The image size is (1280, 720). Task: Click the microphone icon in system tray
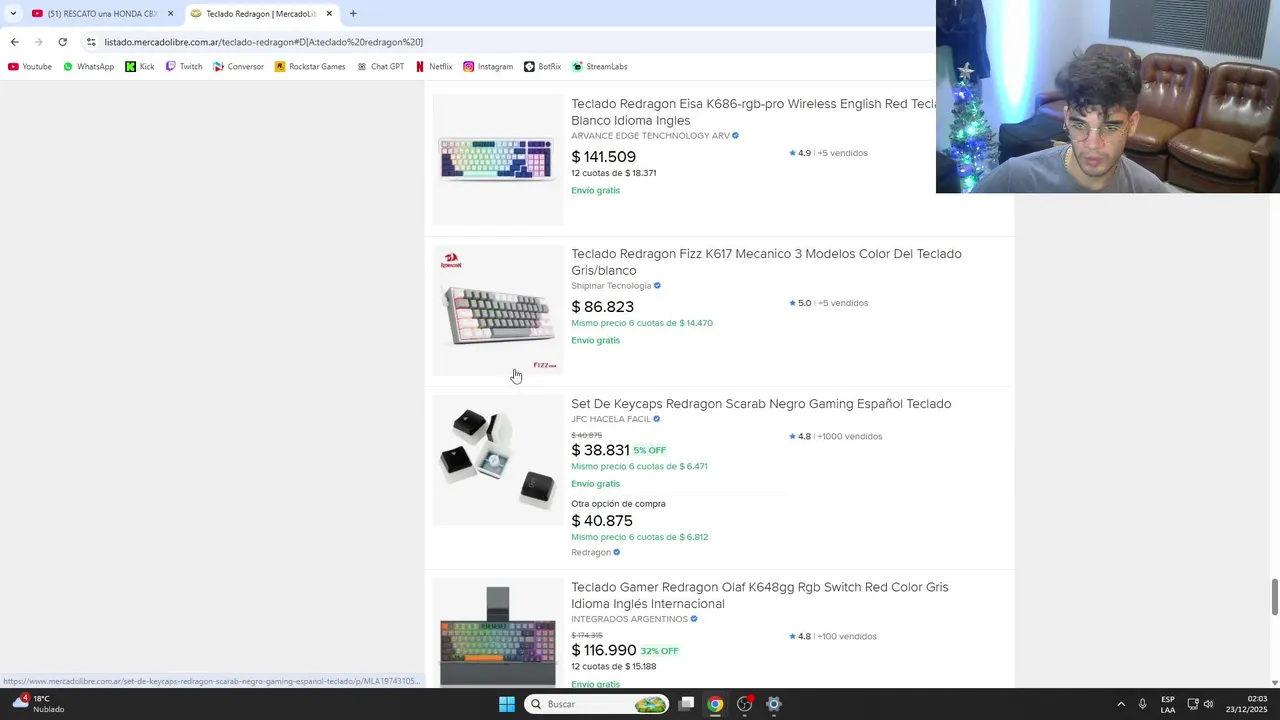[1142, 704]
